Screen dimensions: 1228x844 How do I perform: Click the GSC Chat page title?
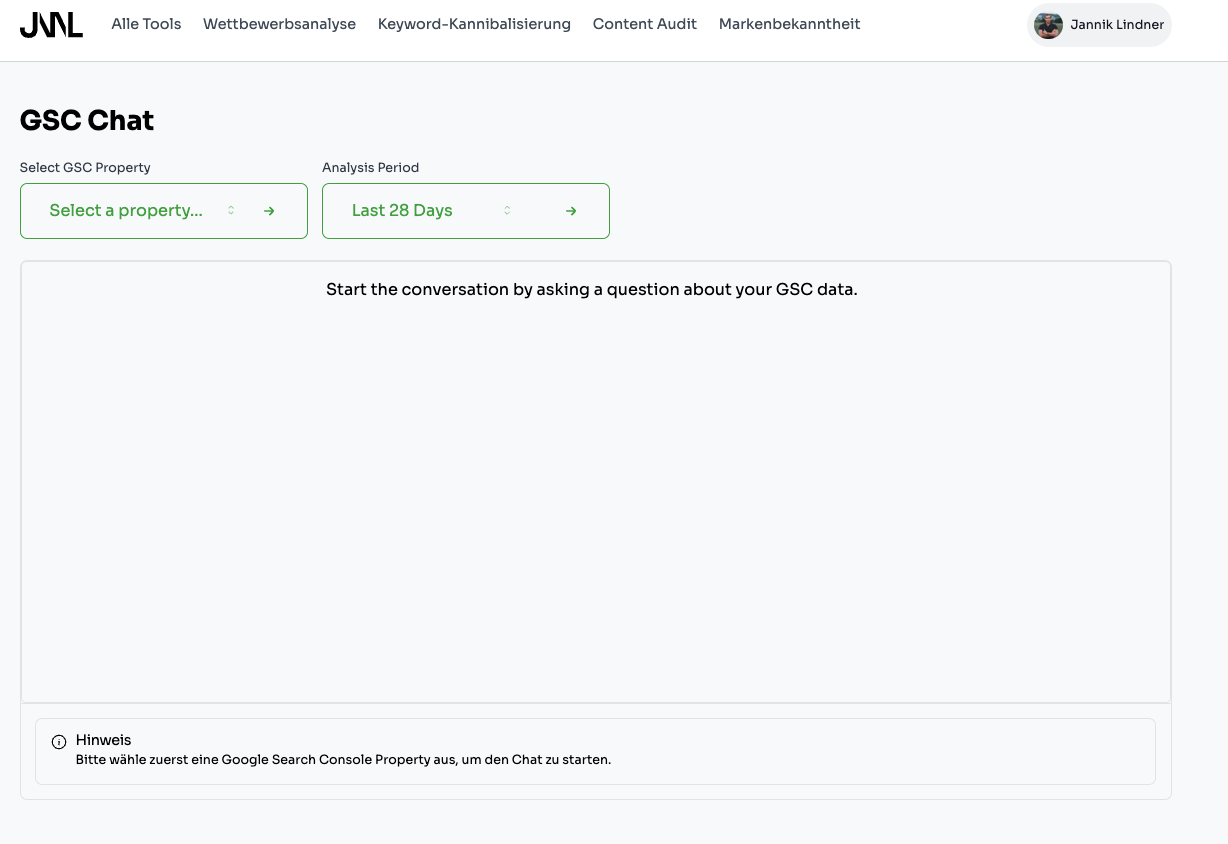point(86,120)
